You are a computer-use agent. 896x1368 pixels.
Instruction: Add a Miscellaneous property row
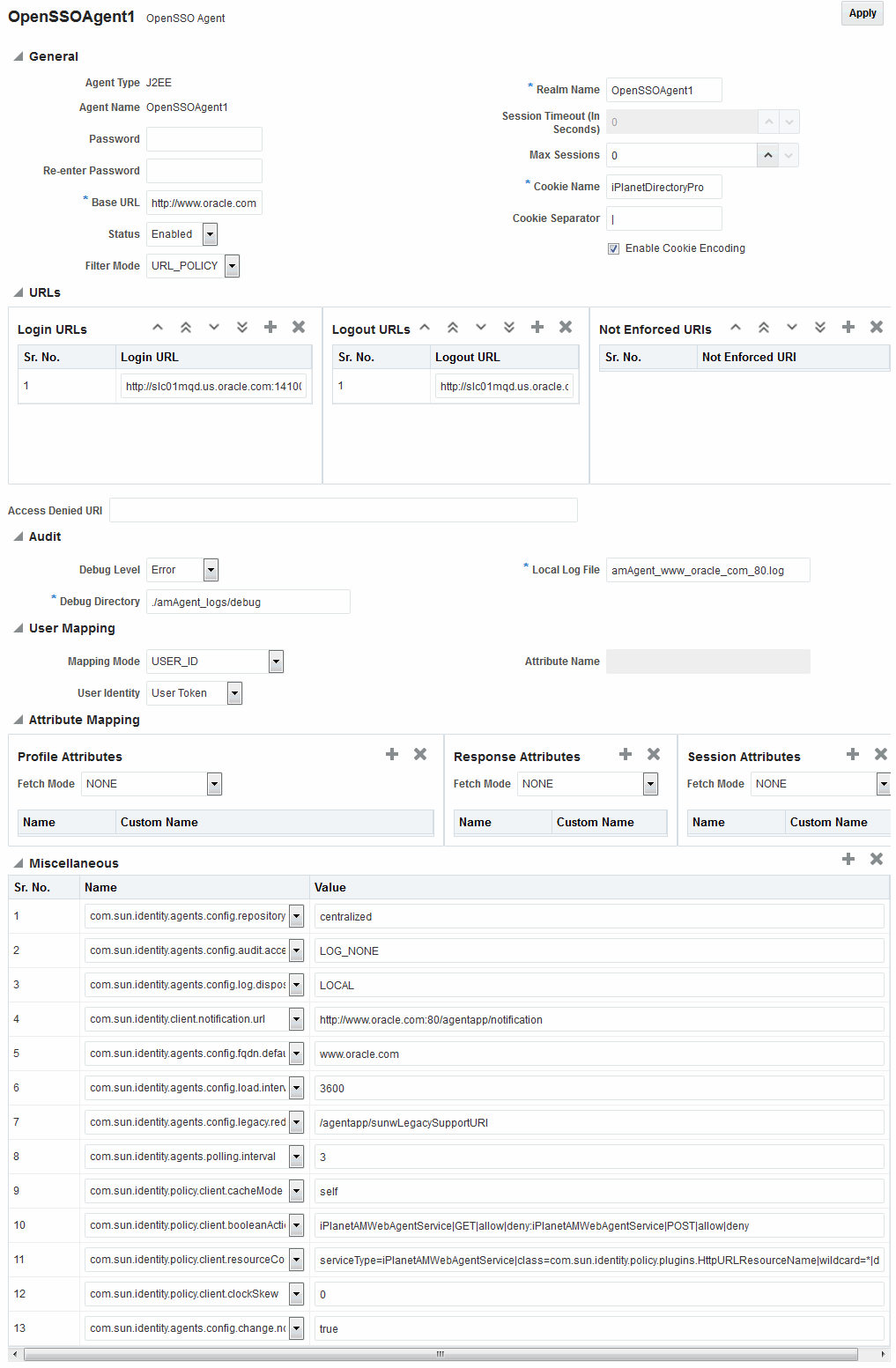click(848, 859)
